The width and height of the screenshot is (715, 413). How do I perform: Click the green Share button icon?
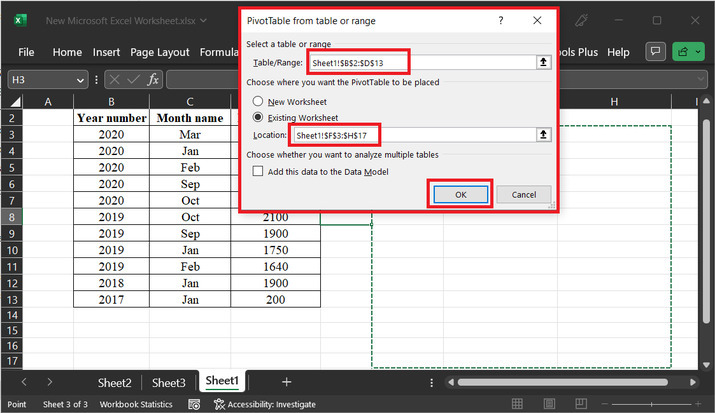tap(683, 52)
